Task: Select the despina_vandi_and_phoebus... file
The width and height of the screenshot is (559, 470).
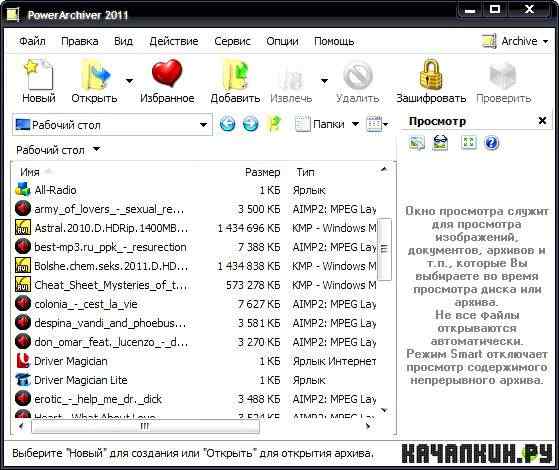Action: [x=110, y=323]
